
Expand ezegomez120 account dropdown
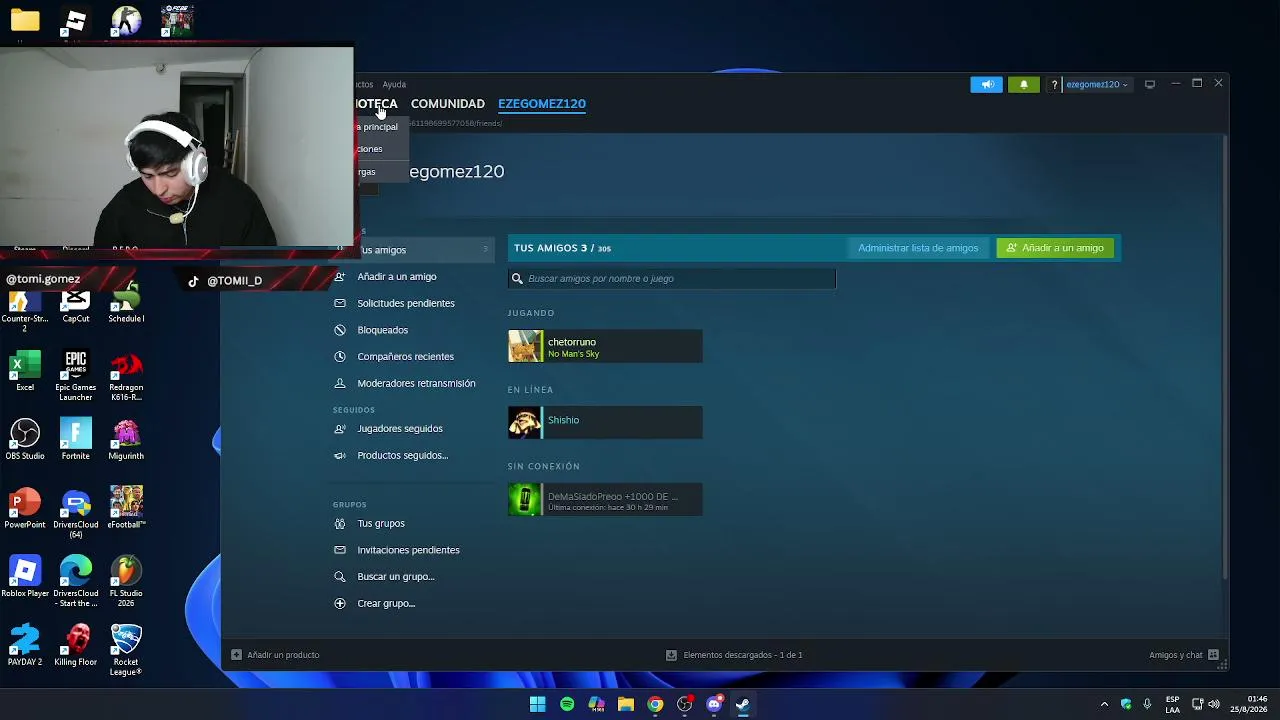tap(1096, 85)
